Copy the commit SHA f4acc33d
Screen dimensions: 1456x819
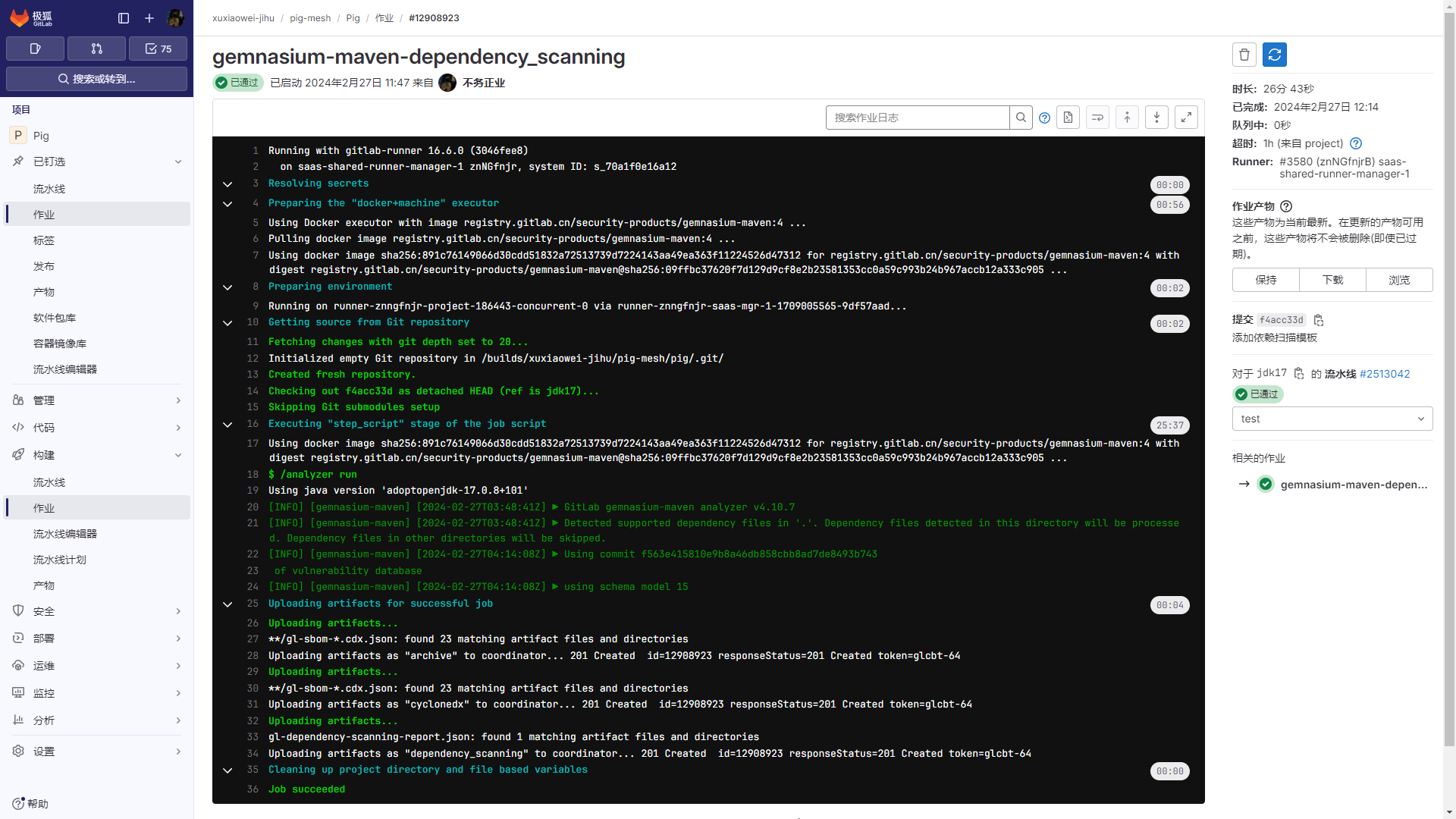tap(1319, 320)
